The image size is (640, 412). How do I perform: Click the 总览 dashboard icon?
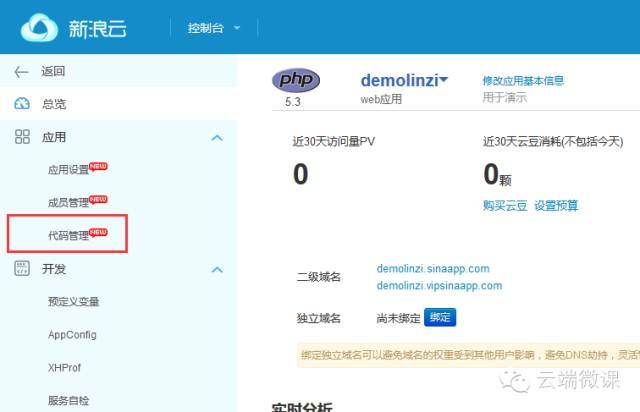(x=22, y=104)
